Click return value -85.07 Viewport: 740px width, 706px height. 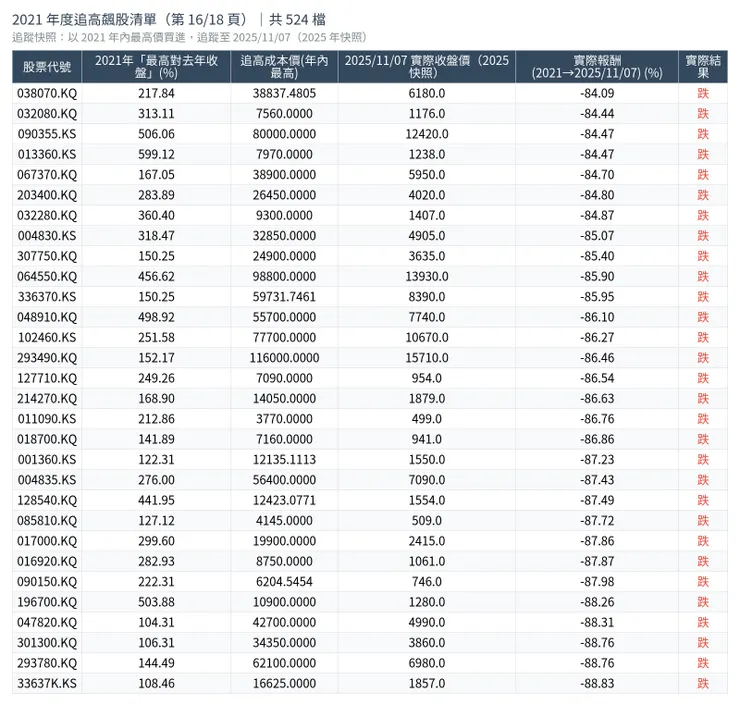tap(597, 235)
